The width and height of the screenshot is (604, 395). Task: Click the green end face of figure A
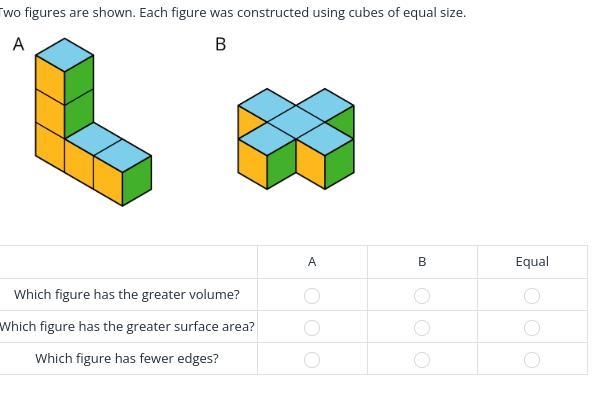click(x=137, y=181)
